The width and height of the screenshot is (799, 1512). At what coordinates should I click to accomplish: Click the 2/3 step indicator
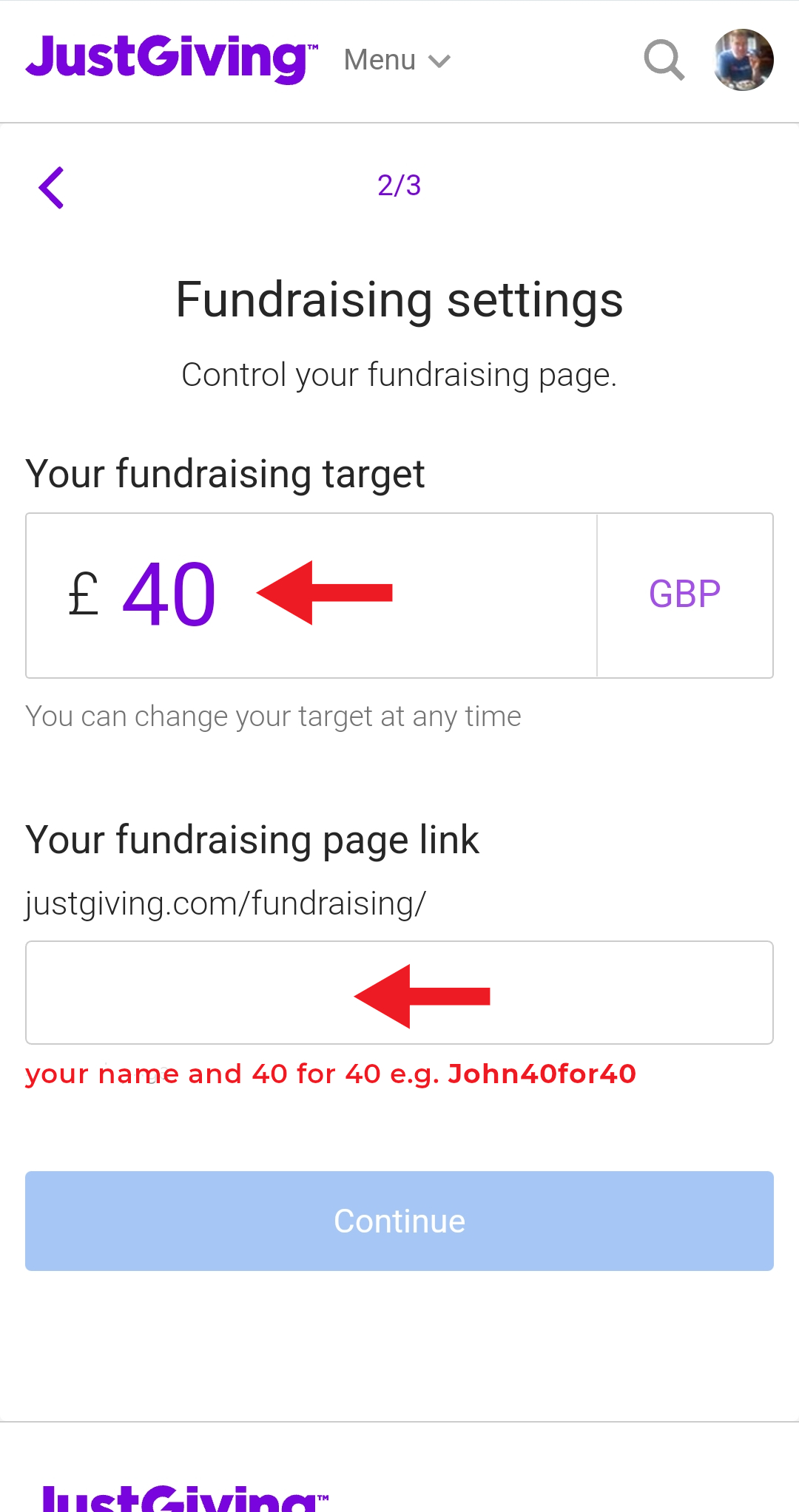(x=399, y=186)
